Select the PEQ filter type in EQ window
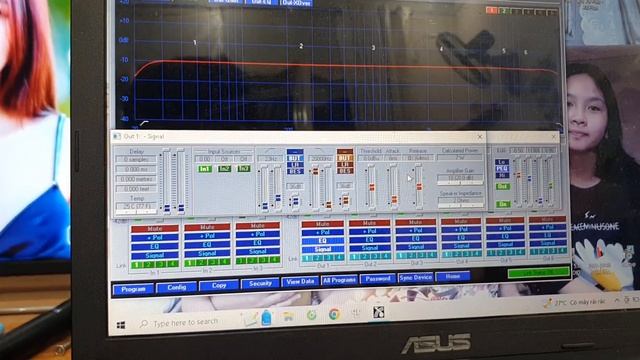The image size is (640, 360). point(502,169)
